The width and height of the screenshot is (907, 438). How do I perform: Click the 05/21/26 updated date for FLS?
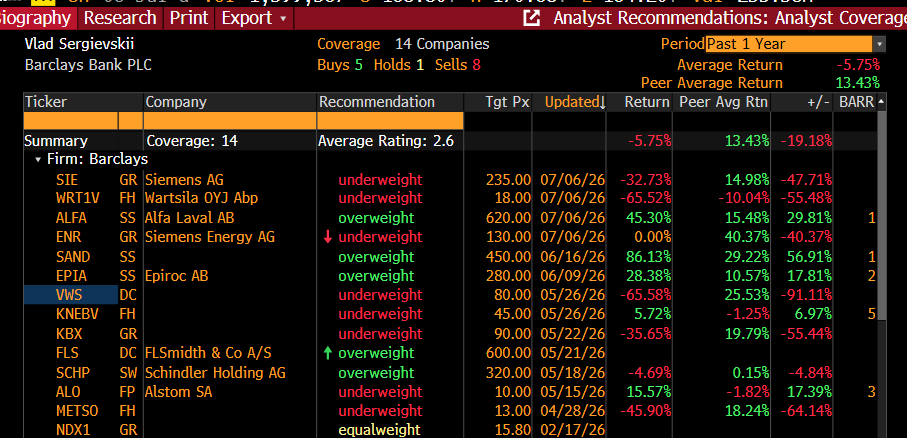pos(572,353)
